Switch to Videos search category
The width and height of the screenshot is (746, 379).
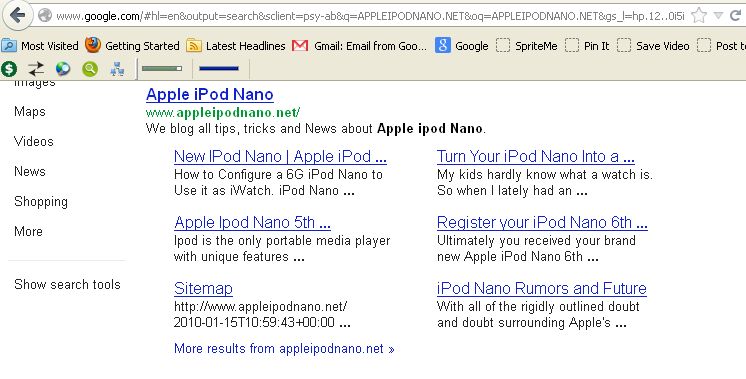click(x=34, y=142)
